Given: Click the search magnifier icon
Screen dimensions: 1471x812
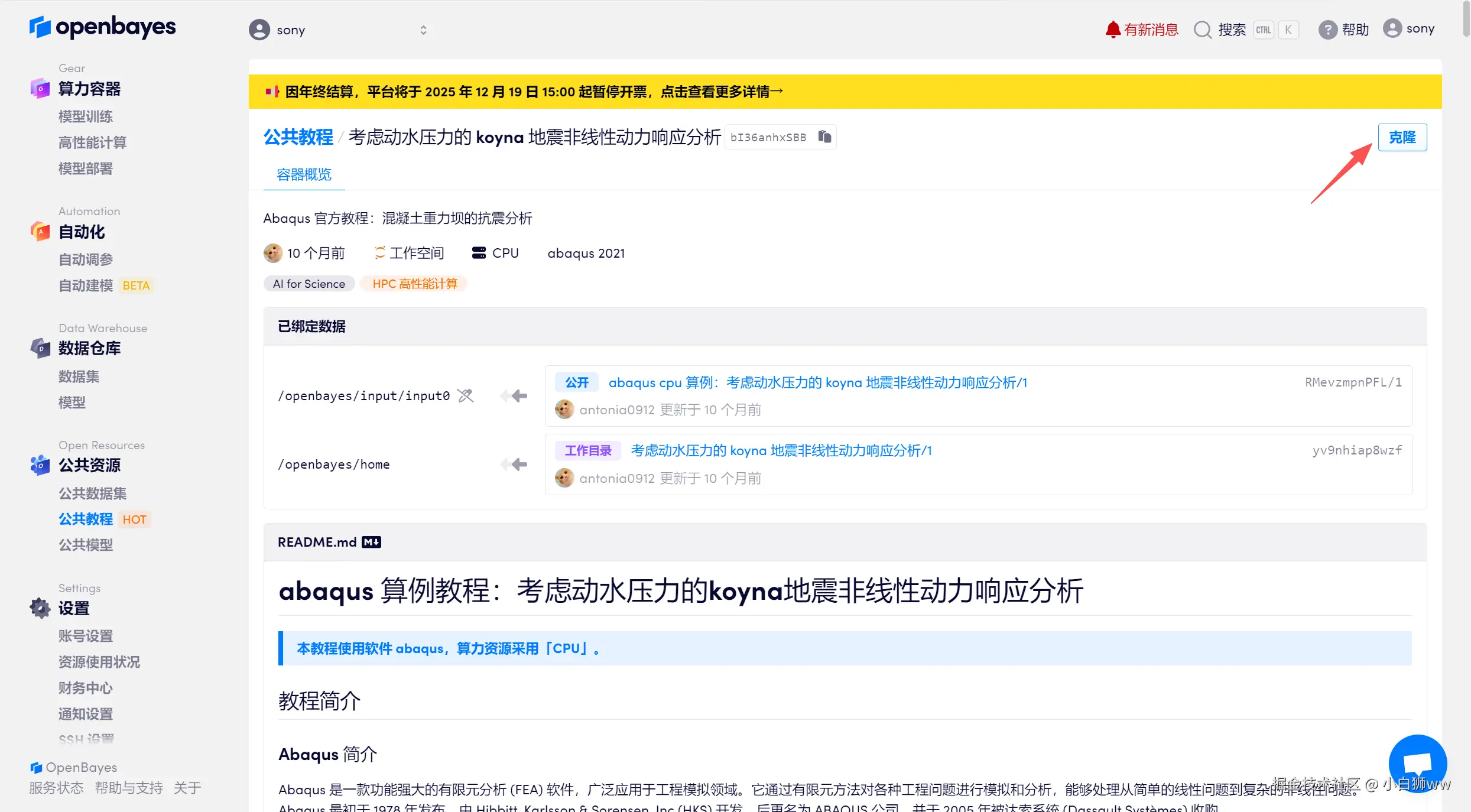Looking at the screenshot, I should [1202, 30].
